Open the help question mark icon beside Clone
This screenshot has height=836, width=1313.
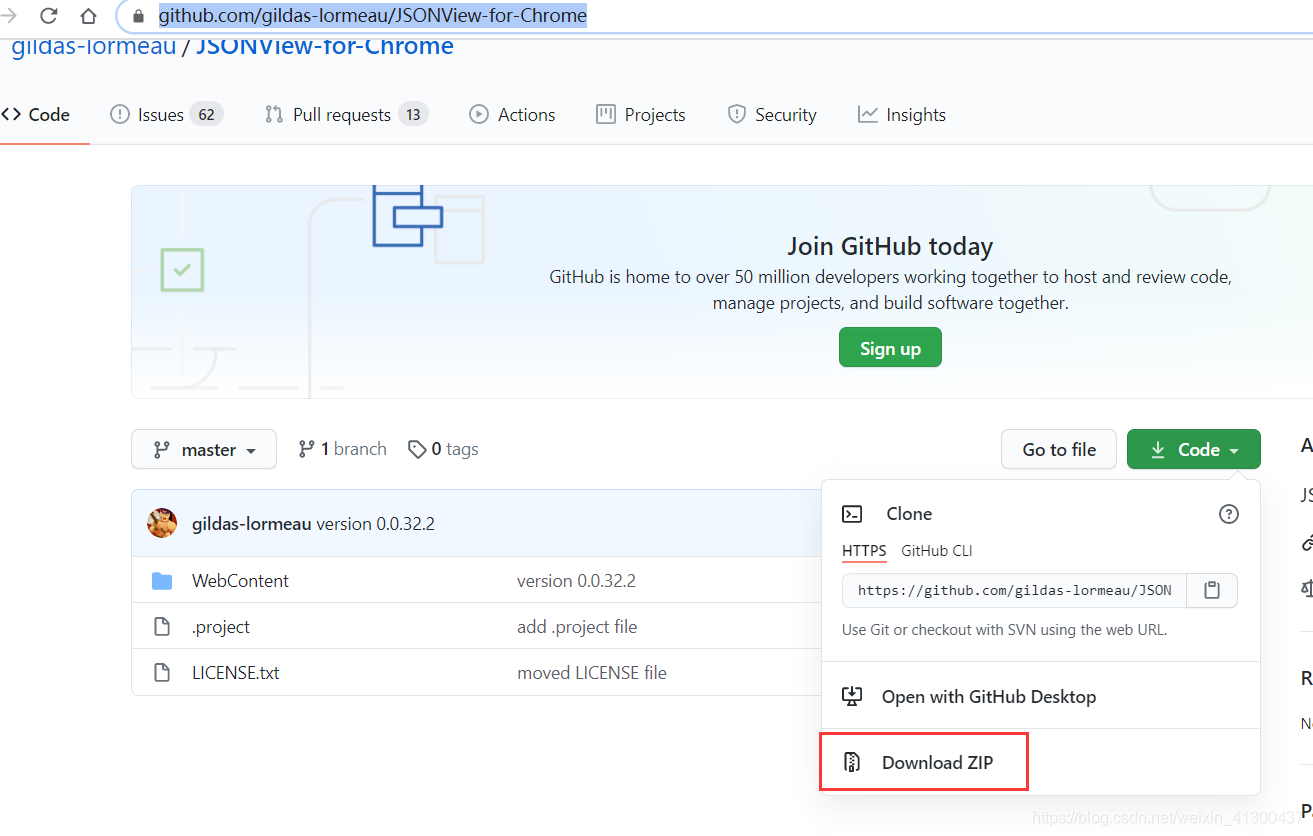(x=1228, y=513)
